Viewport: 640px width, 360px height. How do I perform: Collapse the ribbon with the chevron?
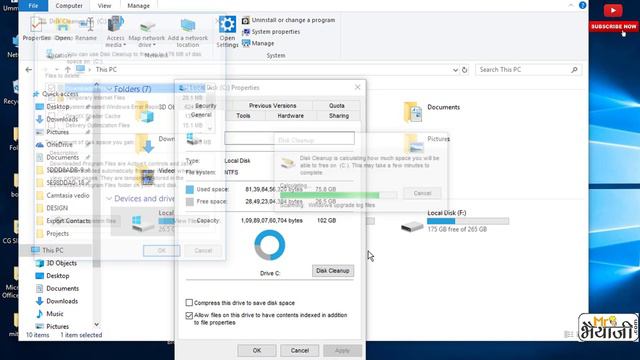pos(571,5)
